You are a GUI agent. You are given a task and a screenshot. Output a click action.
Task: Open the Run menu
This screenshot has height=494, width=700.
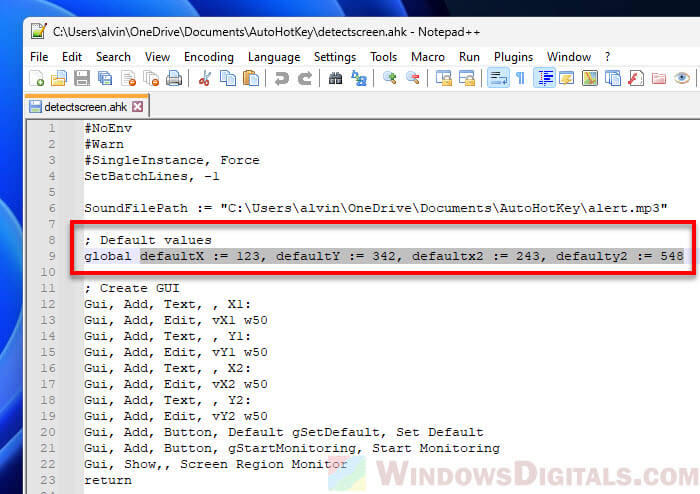(469, 57)
